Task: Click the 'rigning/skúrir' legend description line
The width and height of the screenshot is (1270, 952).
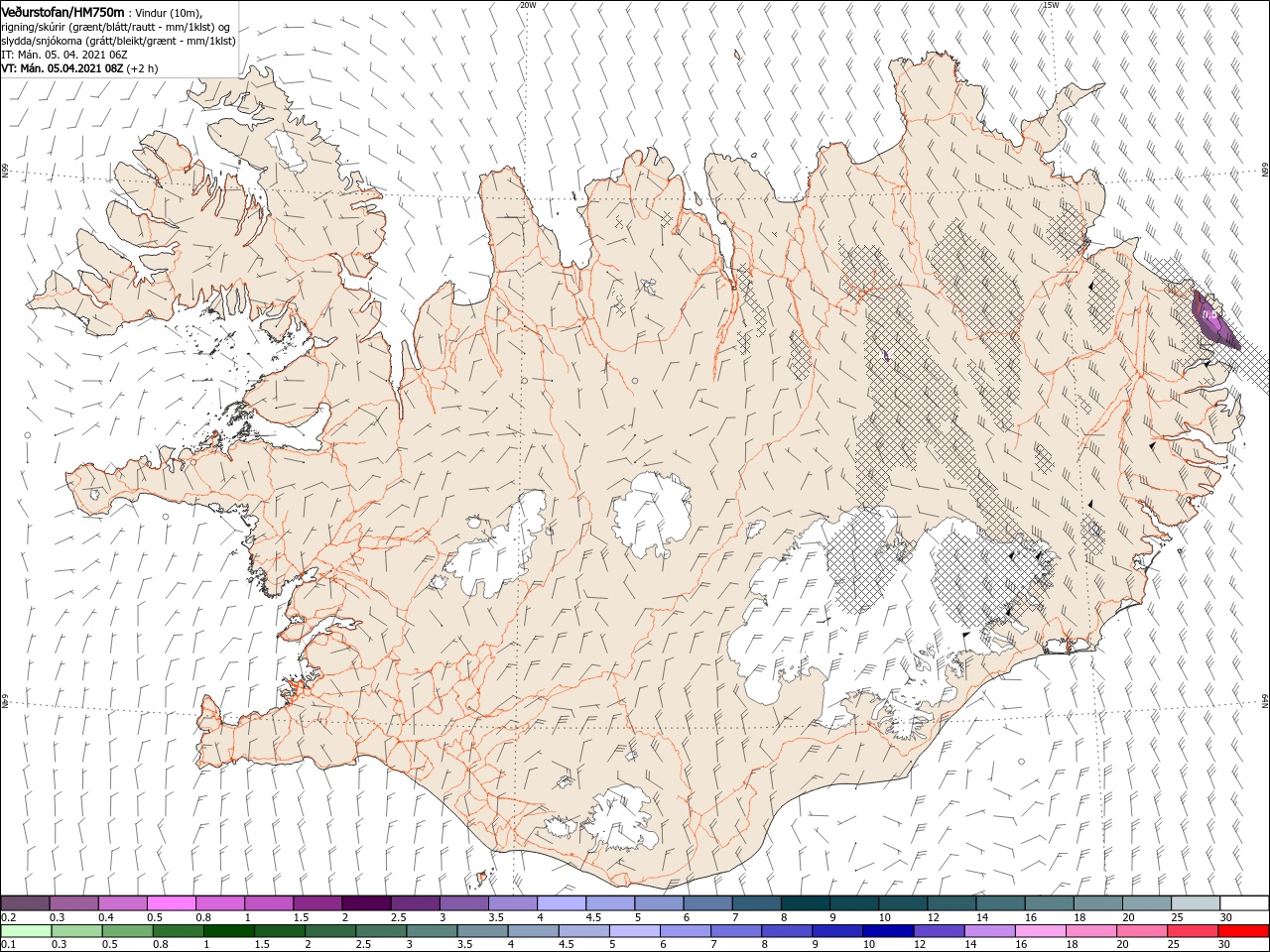Action: pos(116,27)
